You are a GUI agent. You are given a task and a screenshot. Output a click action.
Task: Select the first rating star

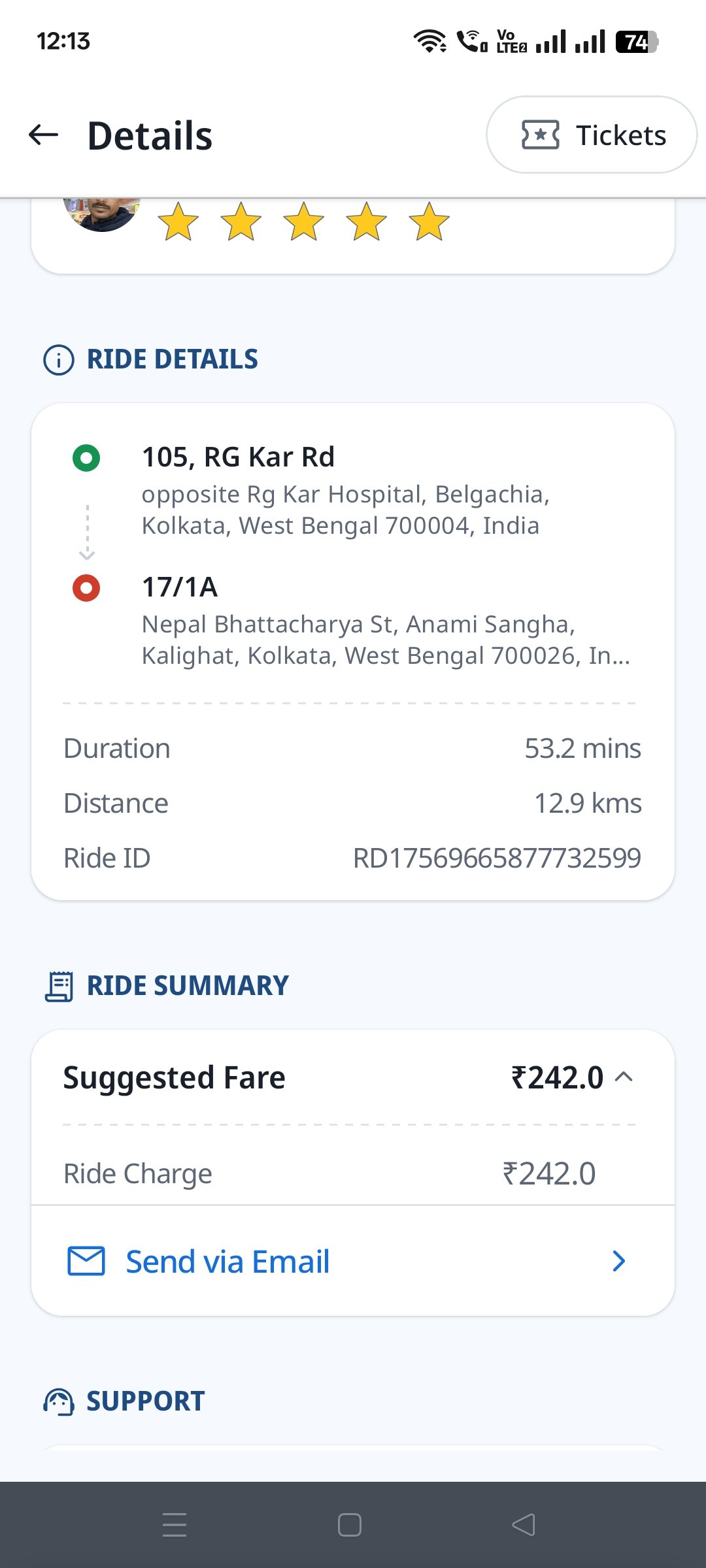(x=178, y=221)
